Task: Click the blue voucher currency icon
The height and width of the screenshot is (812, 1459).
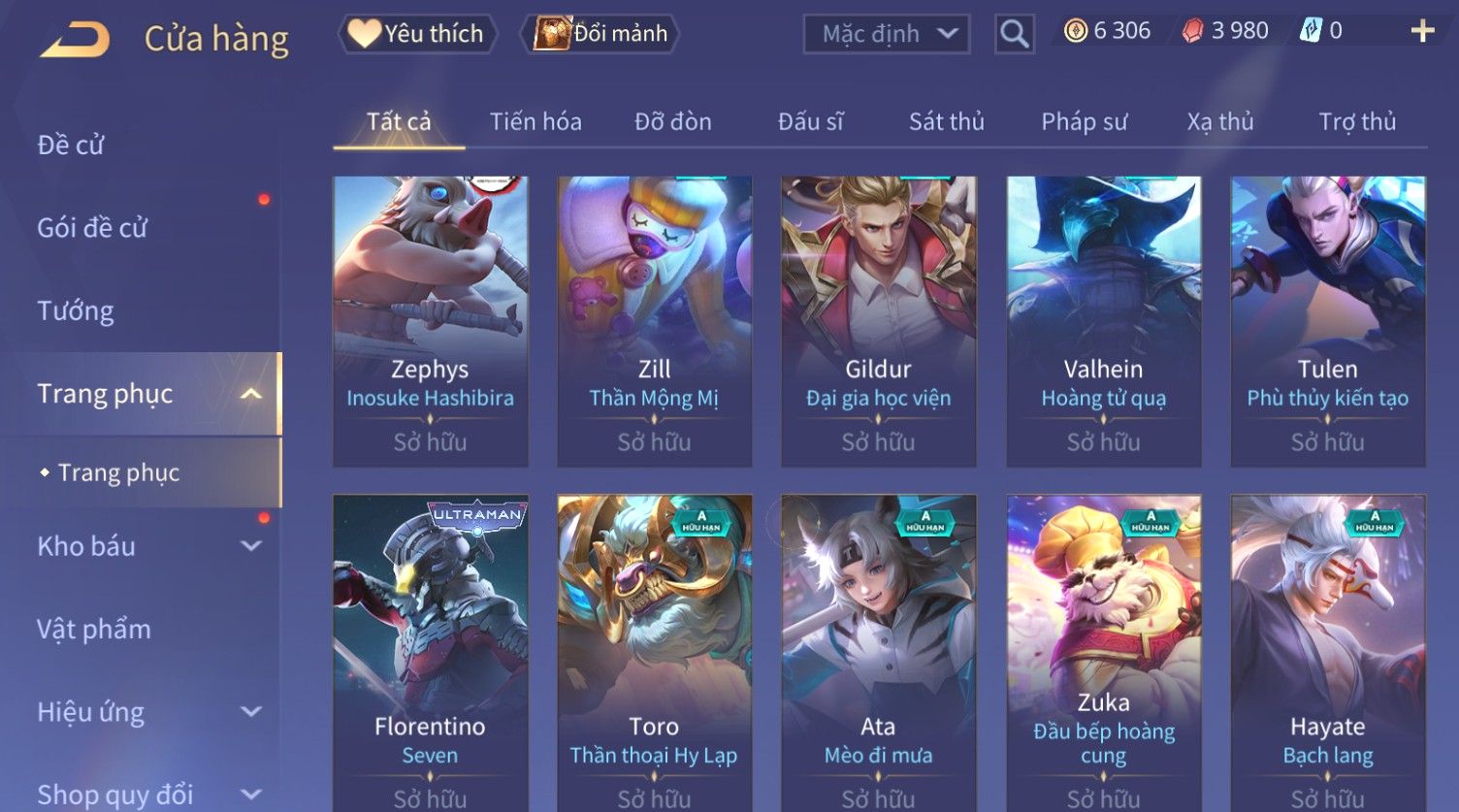Action: coord(1311,31)
